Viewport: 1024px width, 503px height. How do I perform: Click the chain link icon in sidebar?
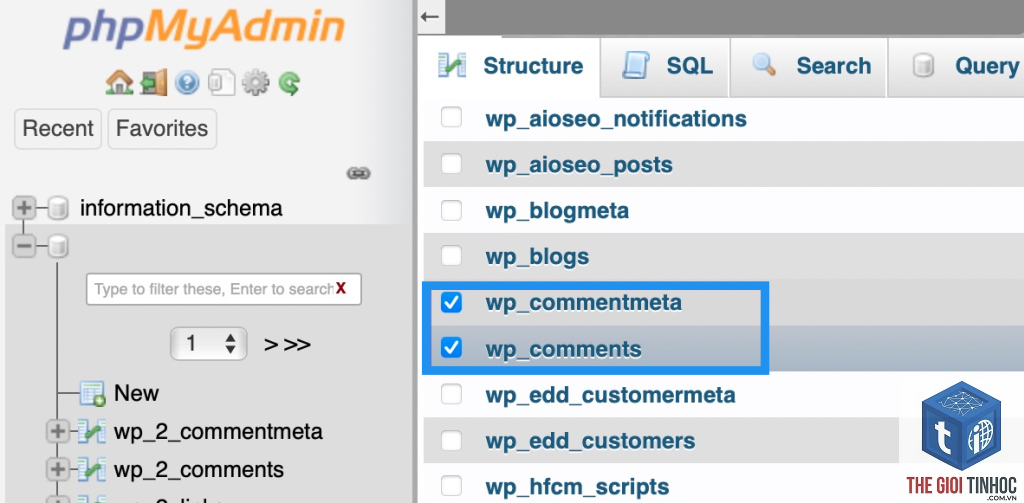tap(359, 173)
